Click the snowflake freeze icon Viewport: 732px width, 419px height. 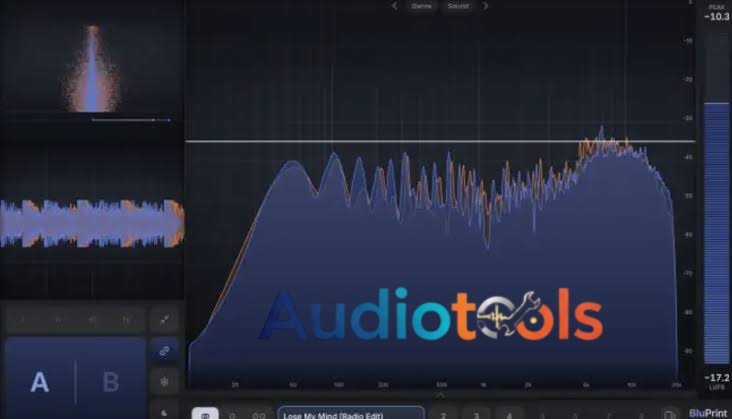point(164,382)
